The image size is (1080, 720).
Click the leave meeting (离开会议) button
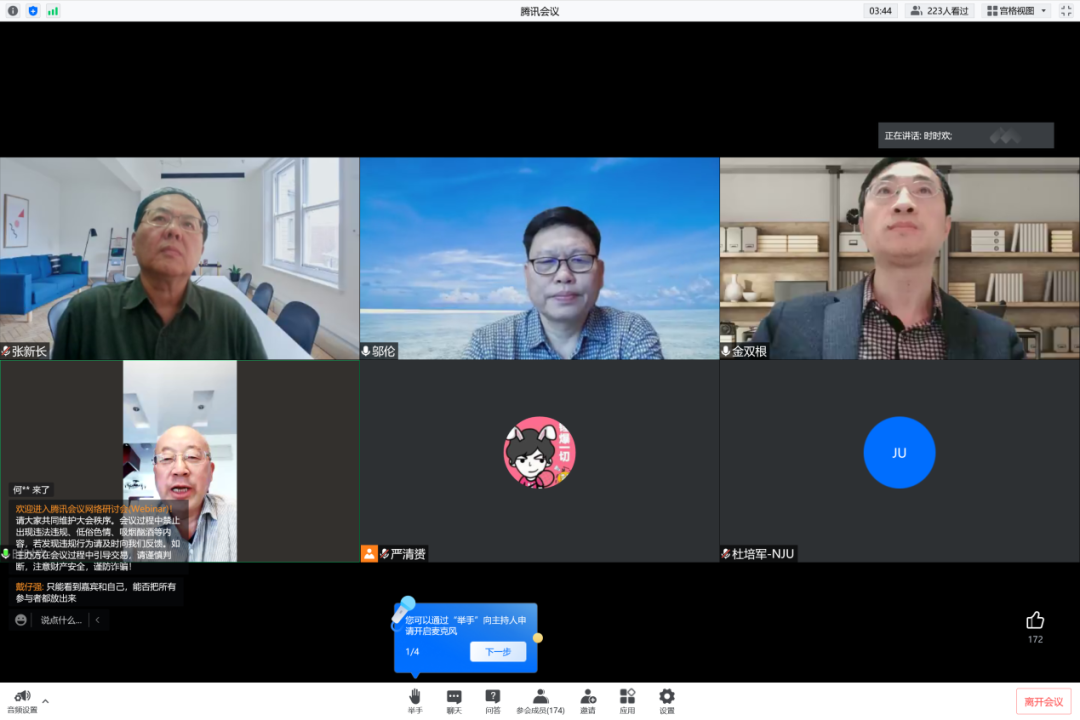1043,701
